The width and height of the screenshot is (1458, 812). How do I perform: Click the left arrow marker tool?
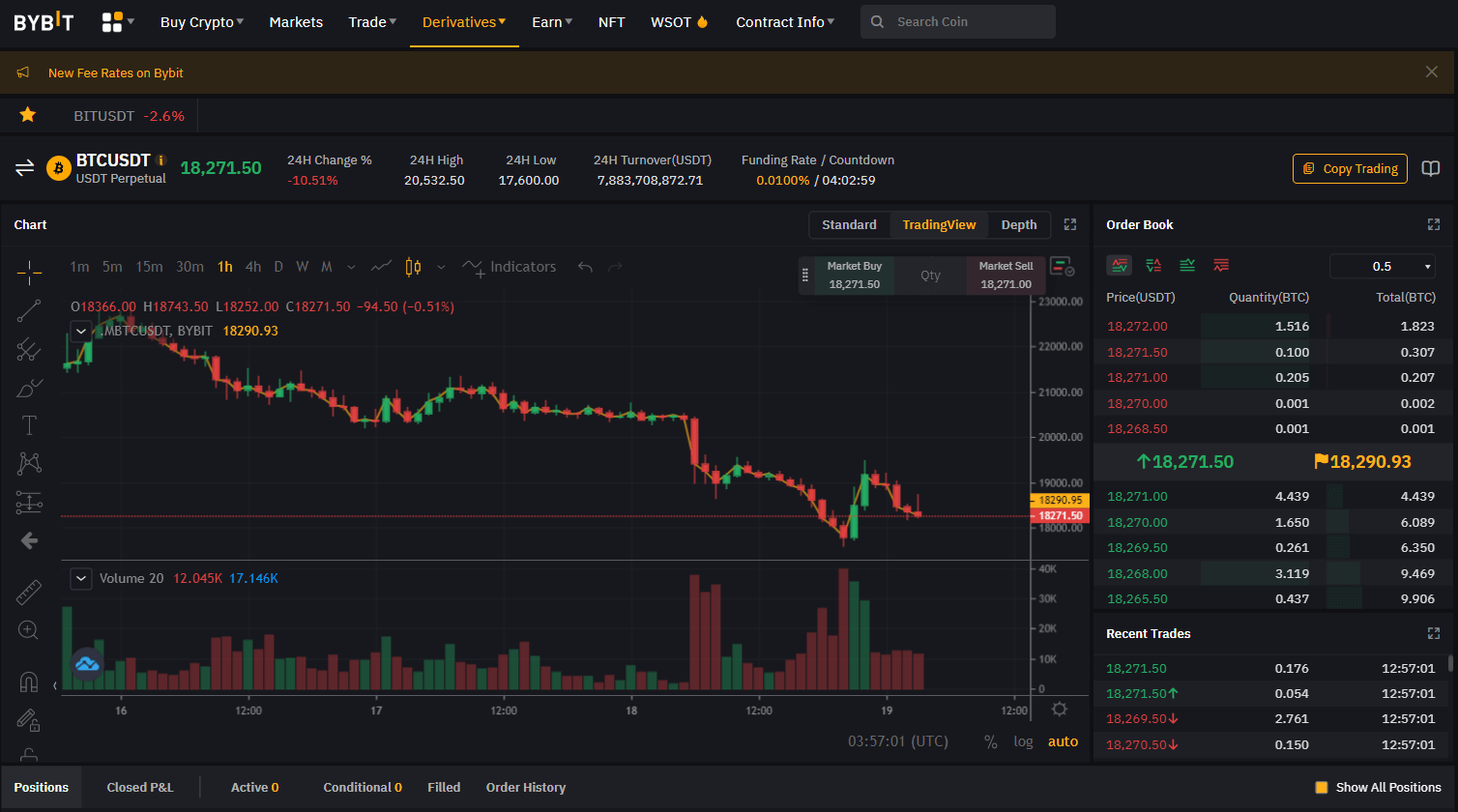pos(29,540)
